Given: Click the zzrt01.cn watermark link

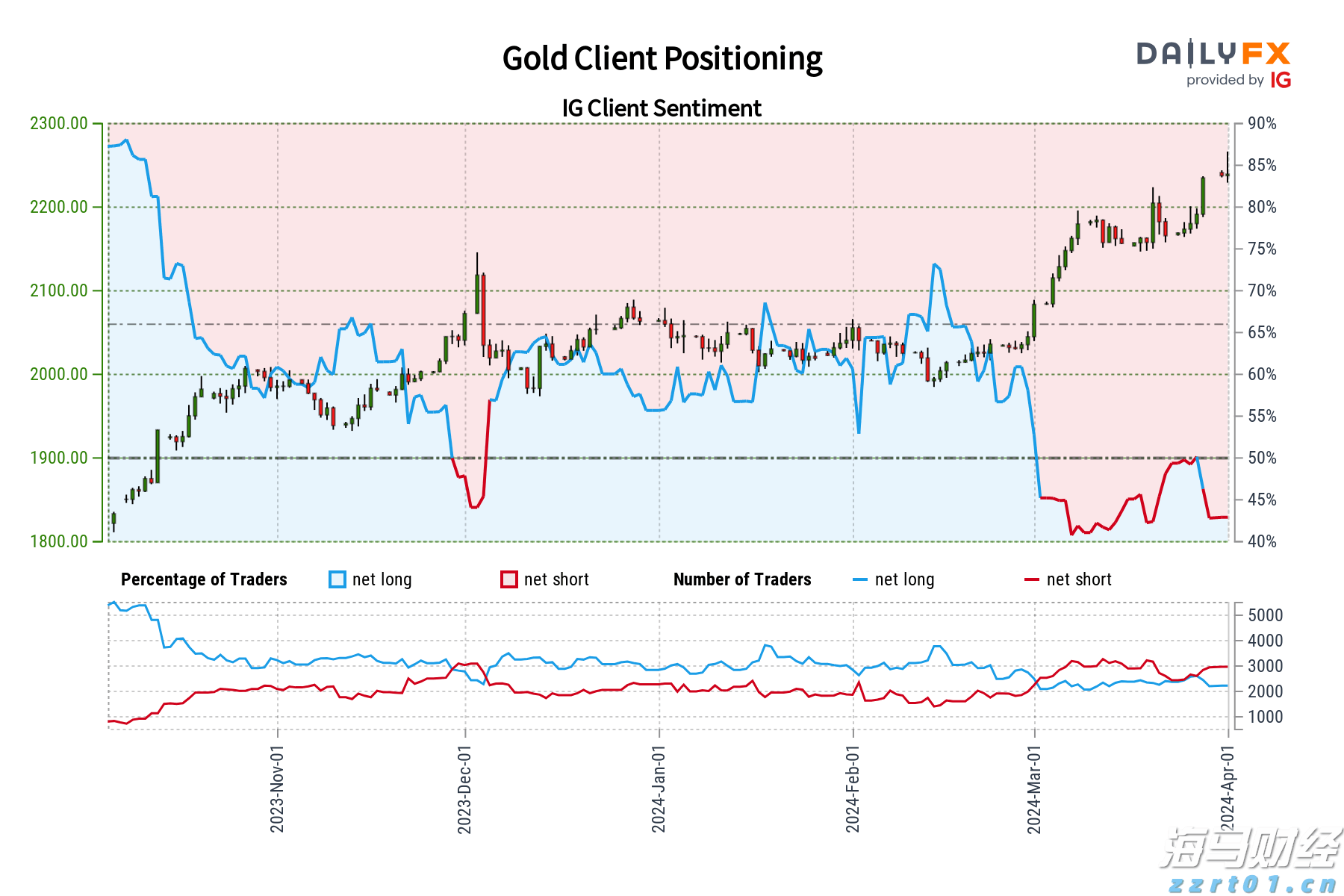Looking at the screenshot, I should [1252, 884].
